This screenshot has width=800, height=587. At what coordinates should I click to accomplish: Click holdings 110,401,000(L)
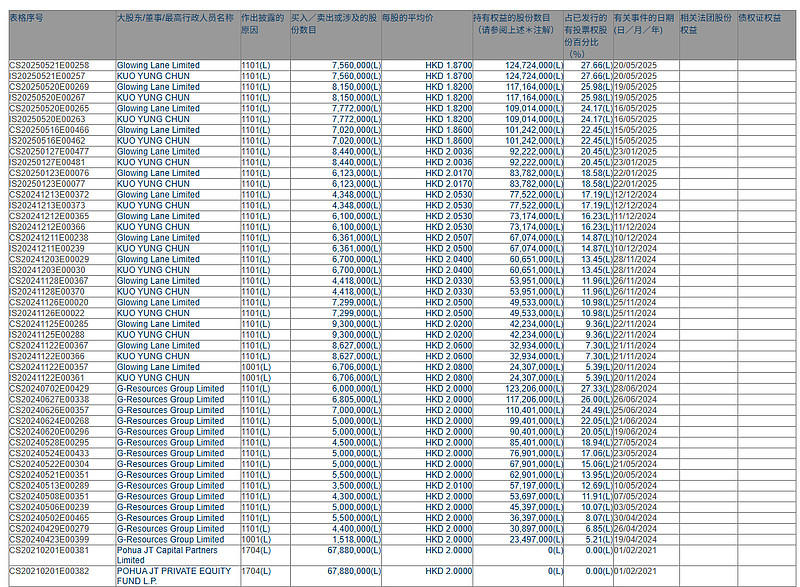click(x=535, y=410)
